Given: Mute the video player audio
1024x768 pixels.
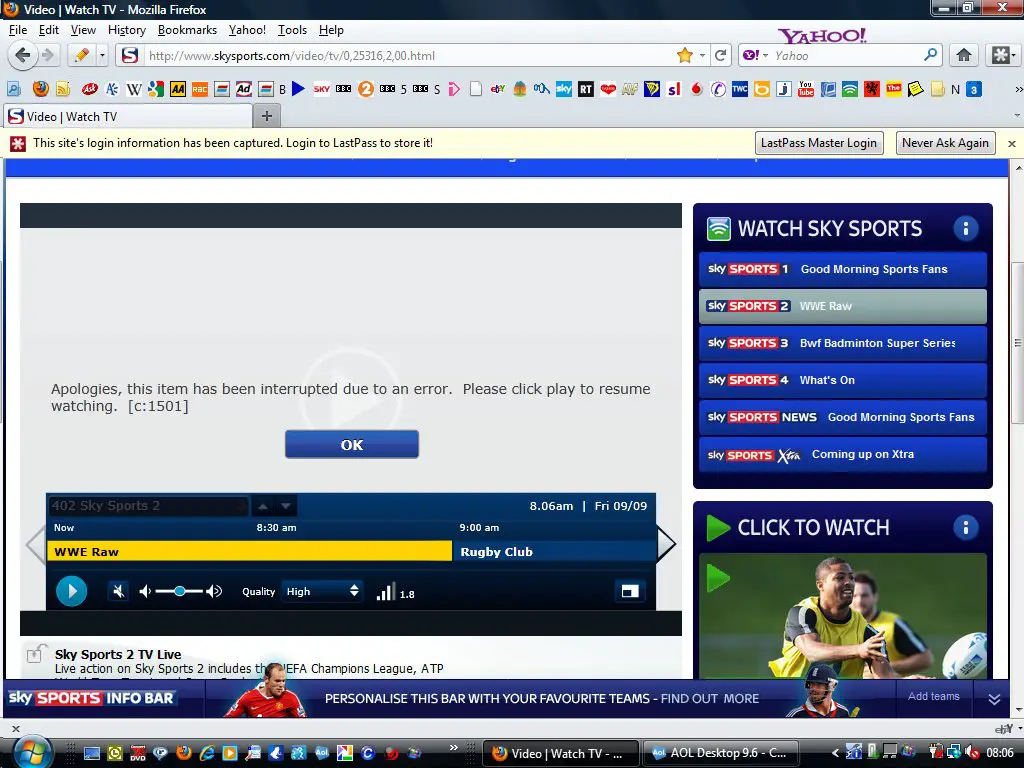Looking at the screenshot, I should click(118, 592).
